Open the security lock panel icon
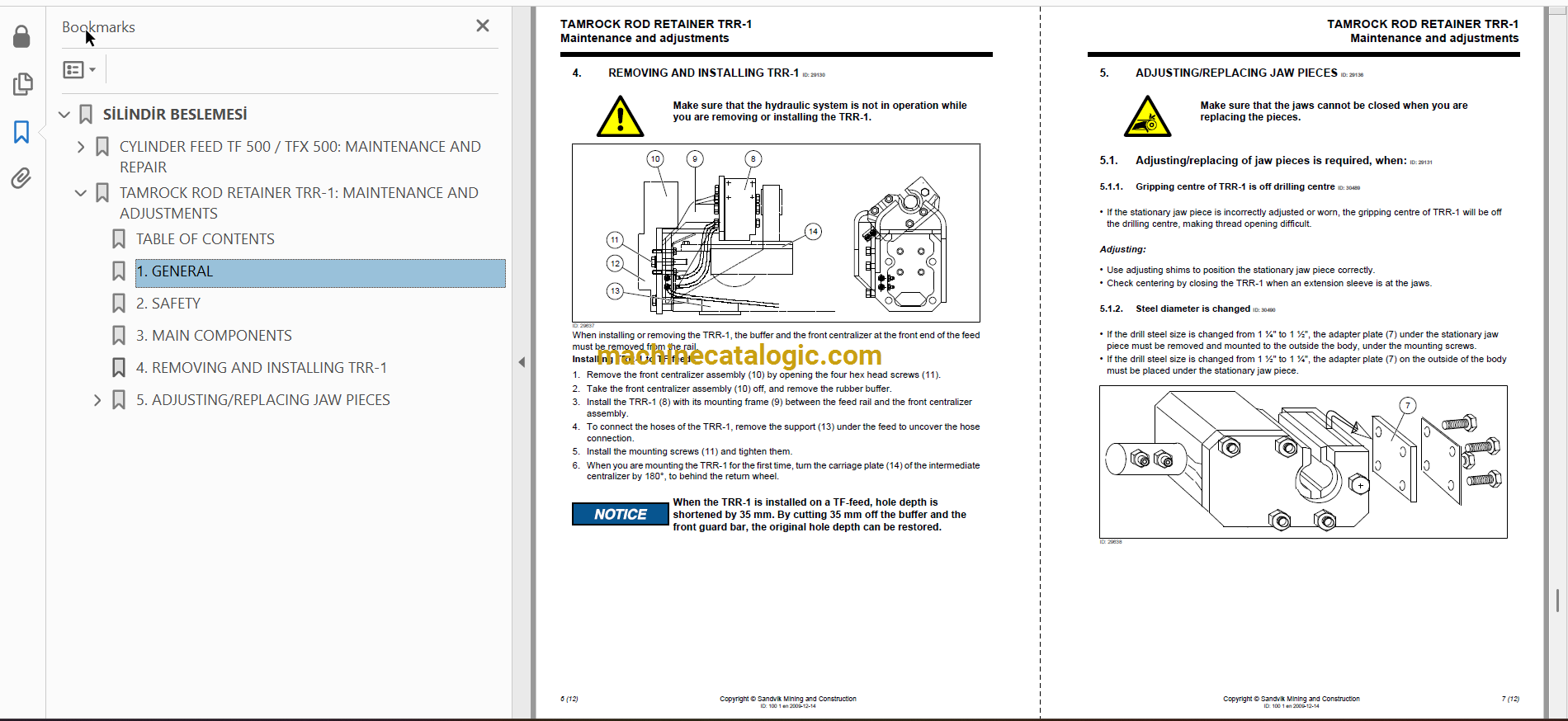 (x=22, y=36)
